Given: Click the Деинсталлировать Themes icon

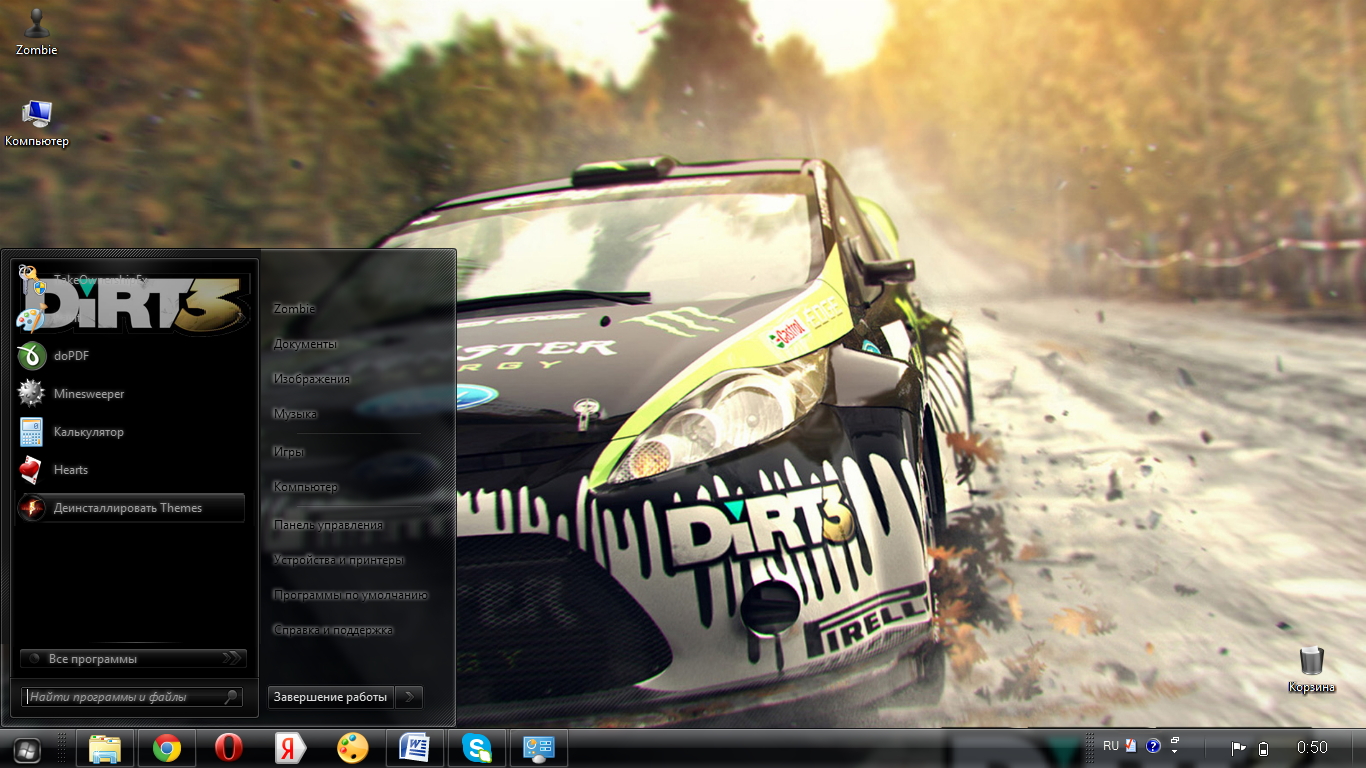Looking at the screenshot, I should [x=32, y=507].
